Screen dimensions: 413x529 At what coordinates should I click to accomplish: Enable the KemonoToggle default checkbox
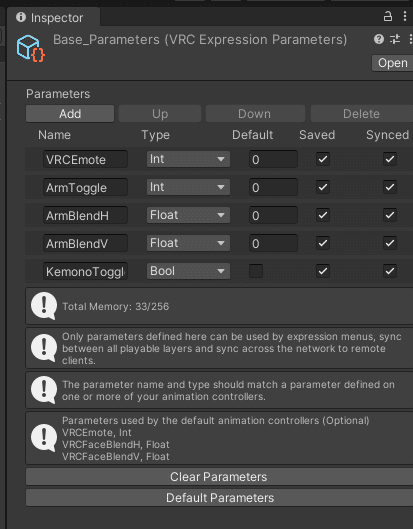256,271
